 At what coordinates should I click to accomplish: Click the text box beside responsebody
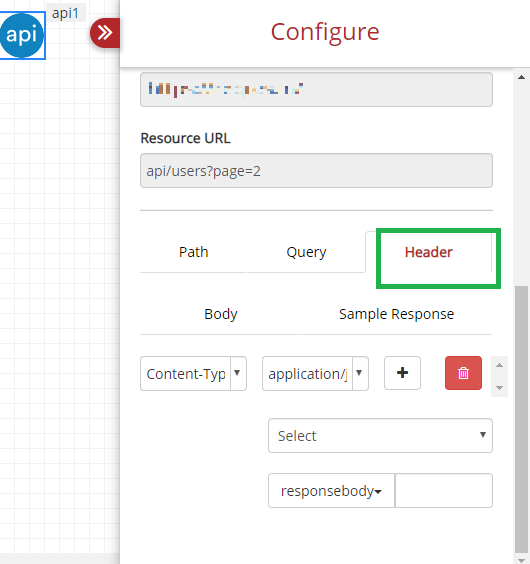[444, 491]
